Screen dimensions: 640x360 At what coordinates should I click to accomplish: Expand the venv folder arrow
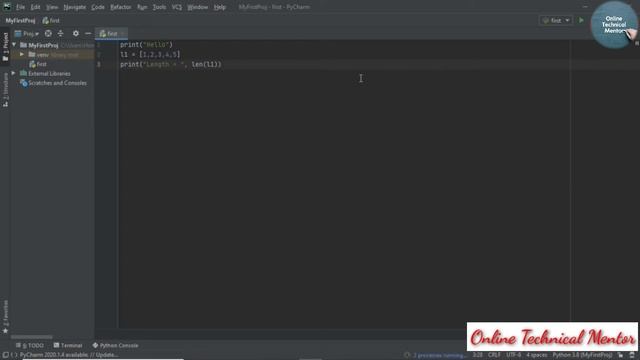click(x=22, y=54)
